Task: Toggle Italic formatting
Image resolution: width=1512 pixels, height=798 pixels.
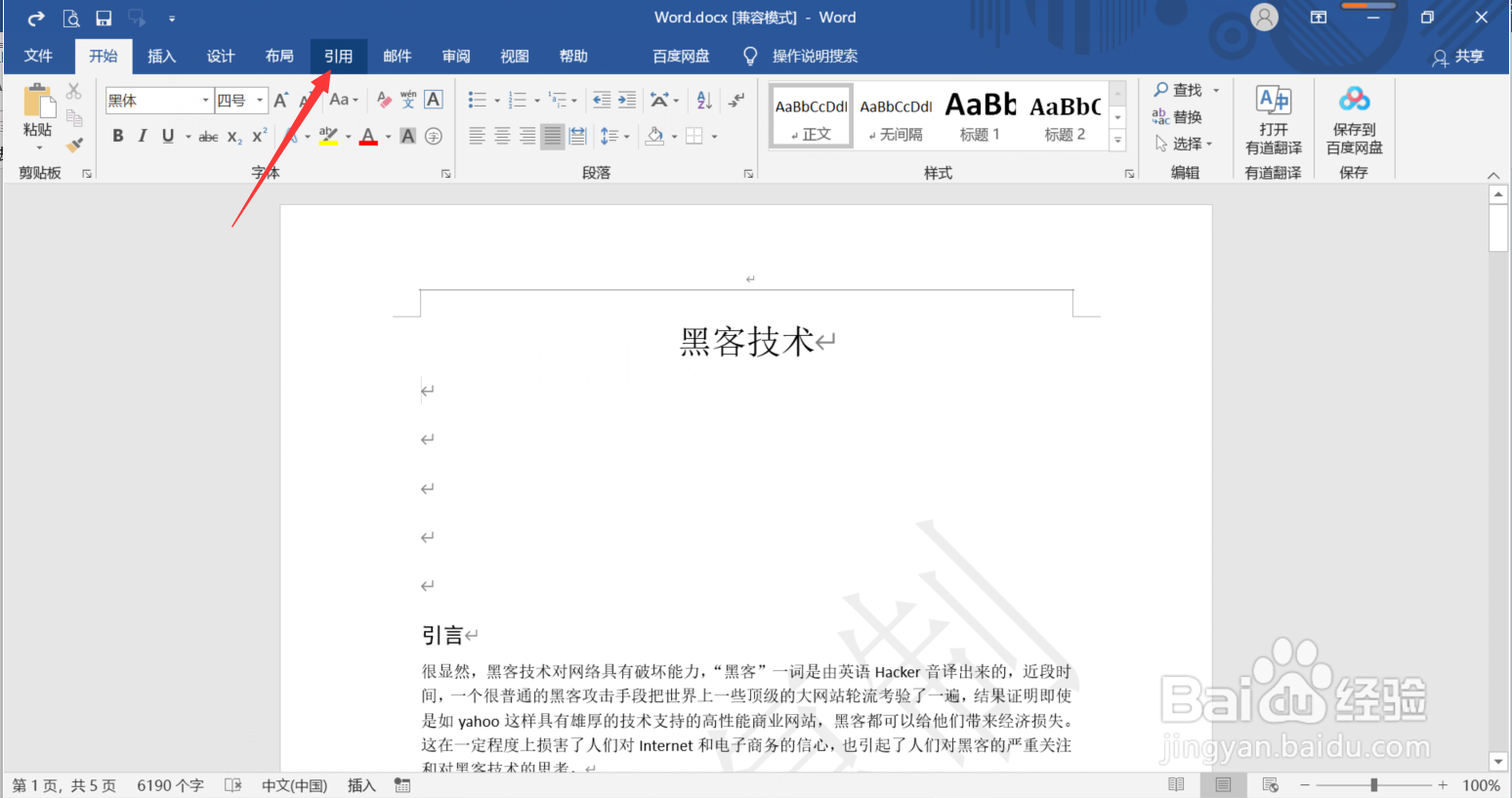Action: [143, 136]
